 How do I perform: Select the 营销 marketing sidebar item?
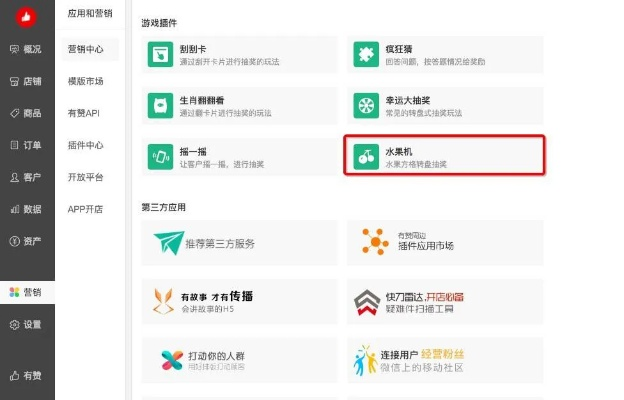click(27, 293)
